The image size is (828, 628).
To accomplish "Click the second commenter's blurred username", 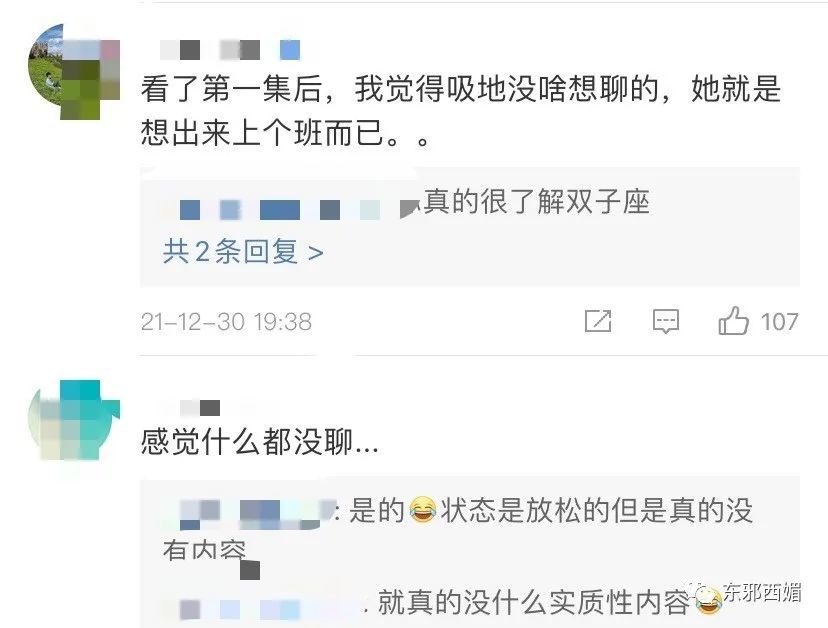I will [200, 408].
